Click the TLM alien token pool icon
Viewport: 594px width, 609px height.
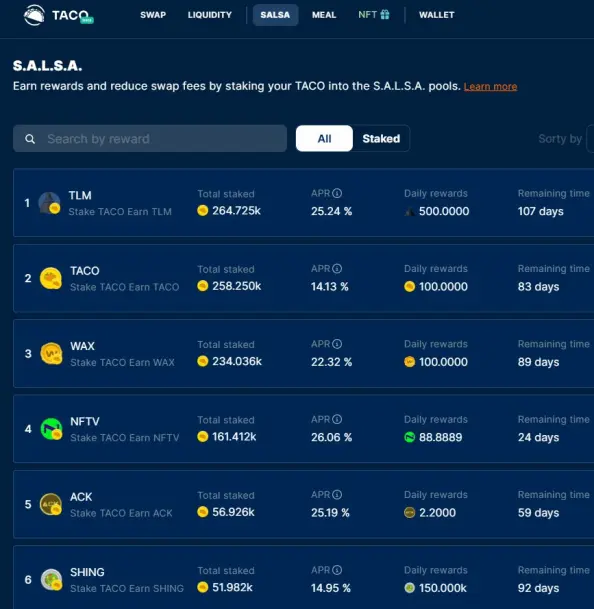click(x=50, y=203)
